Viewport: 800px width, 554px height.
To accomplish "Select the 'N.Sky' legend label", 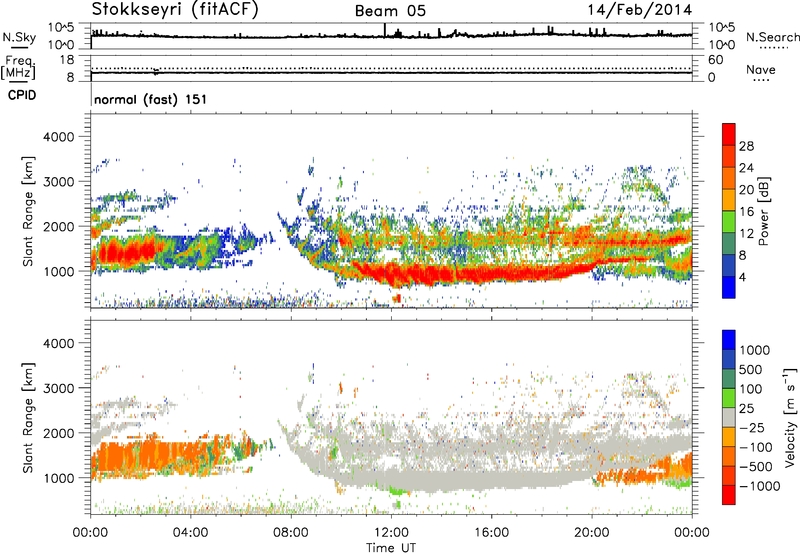I will click(19, 37).
